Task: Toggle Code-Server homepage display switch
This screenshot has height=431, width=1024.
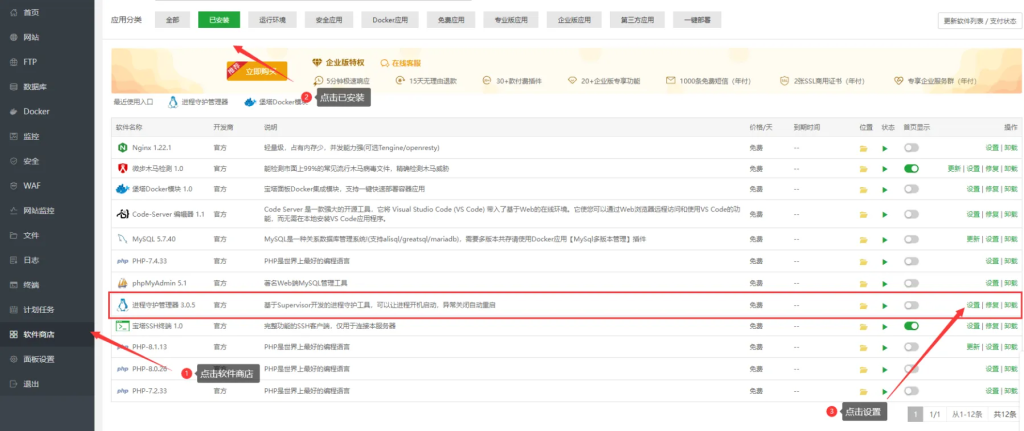Action: click(x=911, y=214)
